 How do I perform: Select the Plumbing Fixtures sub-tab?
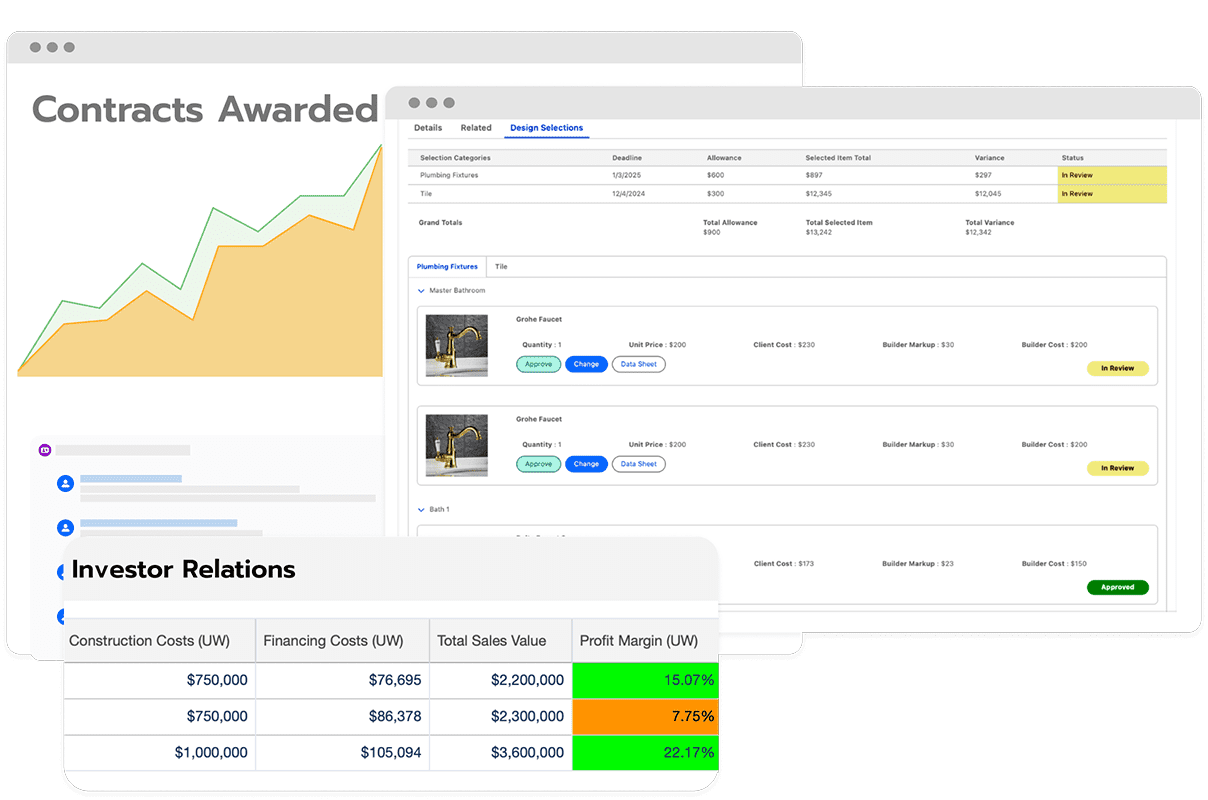pos(447,267)
